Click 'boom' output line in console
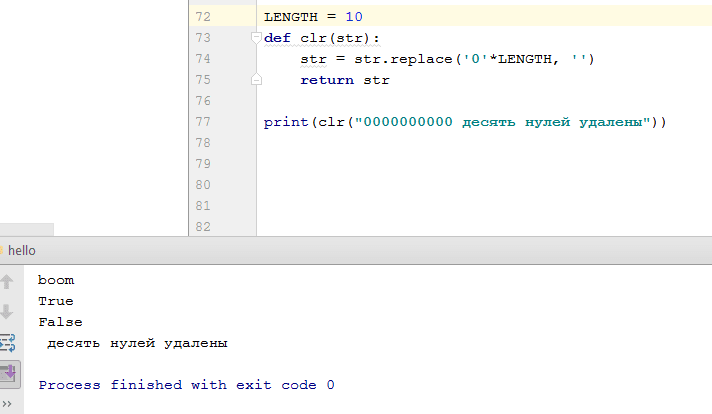Image resolution: width=712 pixels, height=414 pixels. tap(56, 280)
